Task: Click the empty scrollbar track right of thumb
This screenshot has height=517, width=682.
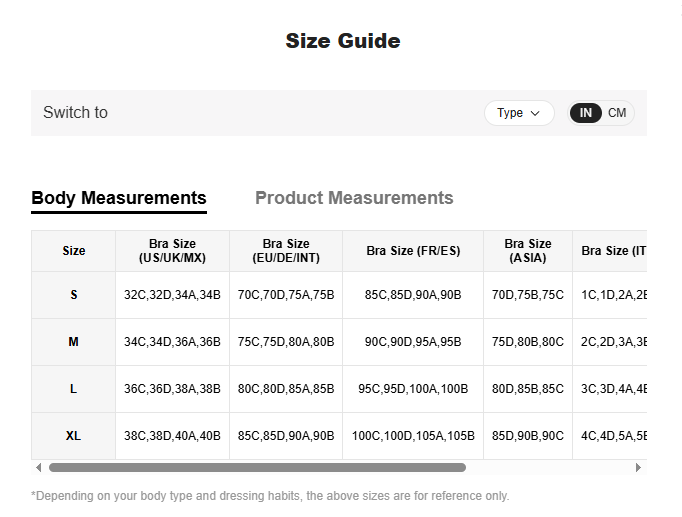Action: pos(549,467)
